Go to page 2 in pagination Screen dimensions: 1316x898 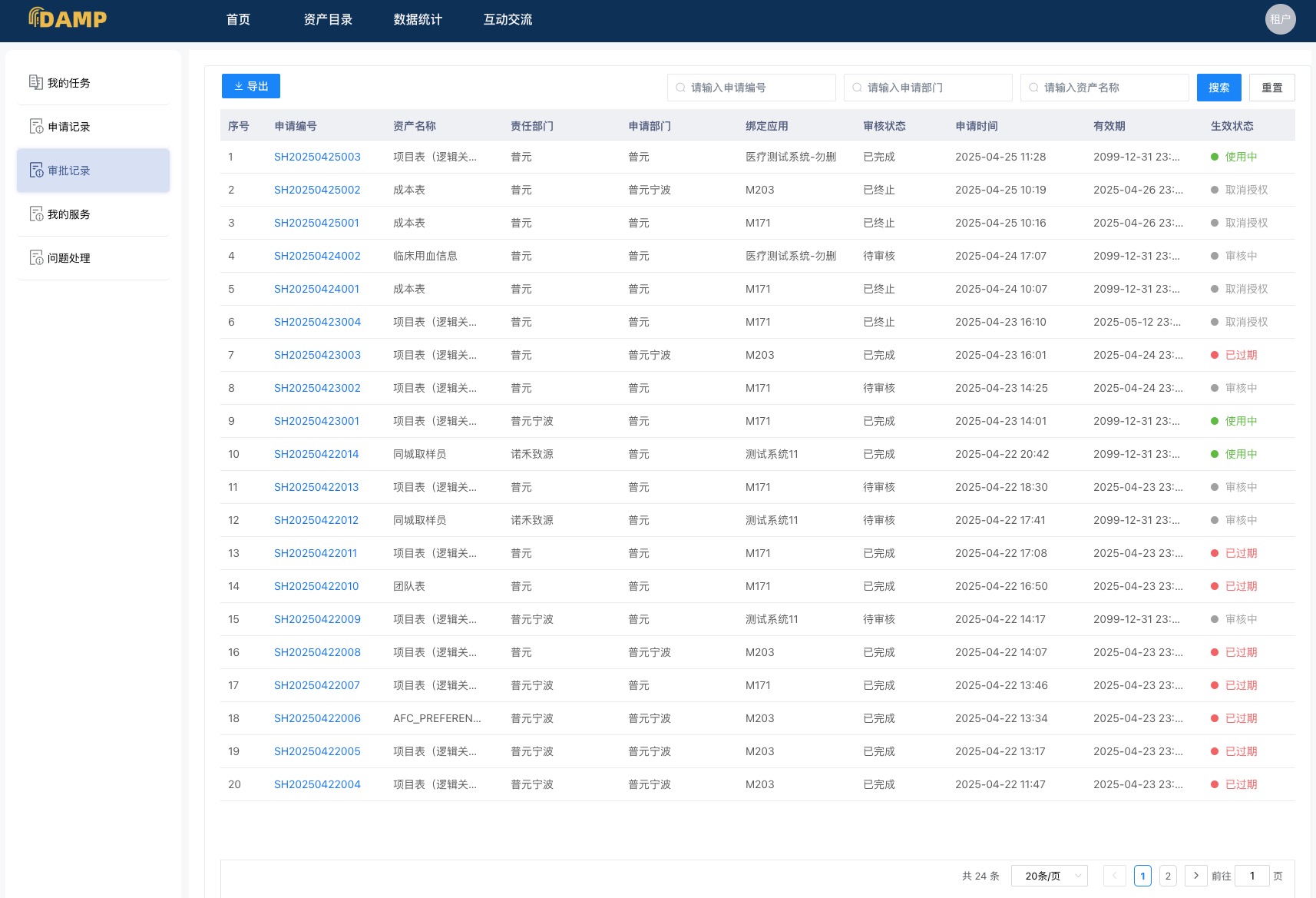[x=1168, y=876]
